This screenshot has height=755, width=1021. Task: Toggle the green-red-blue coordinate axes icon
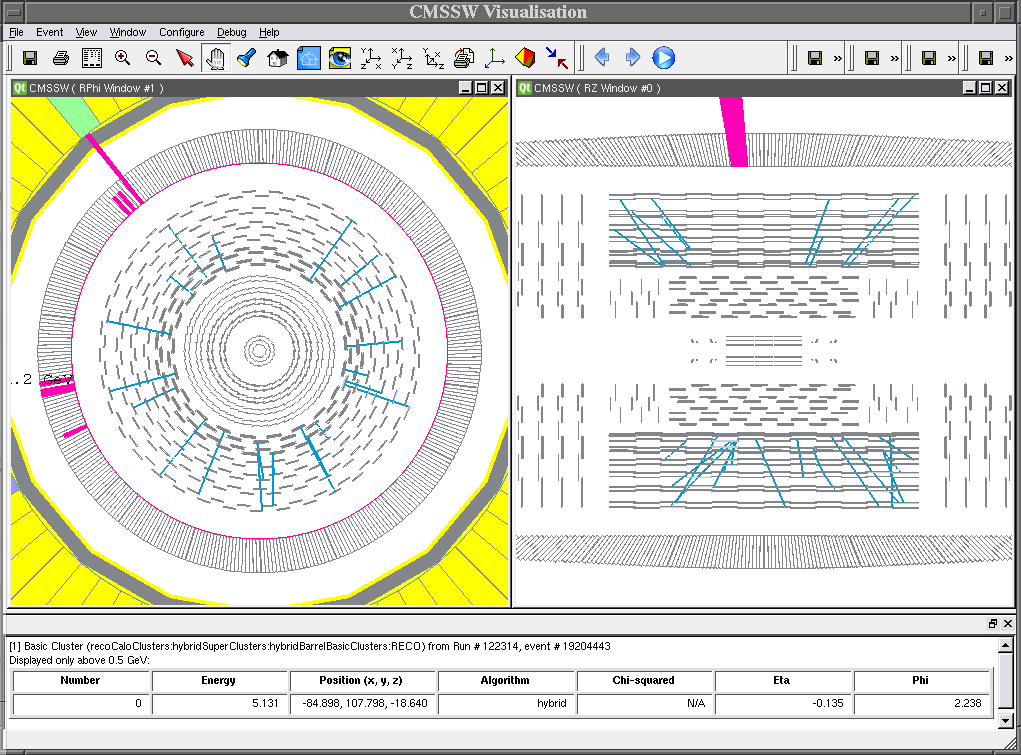point(495,58)
